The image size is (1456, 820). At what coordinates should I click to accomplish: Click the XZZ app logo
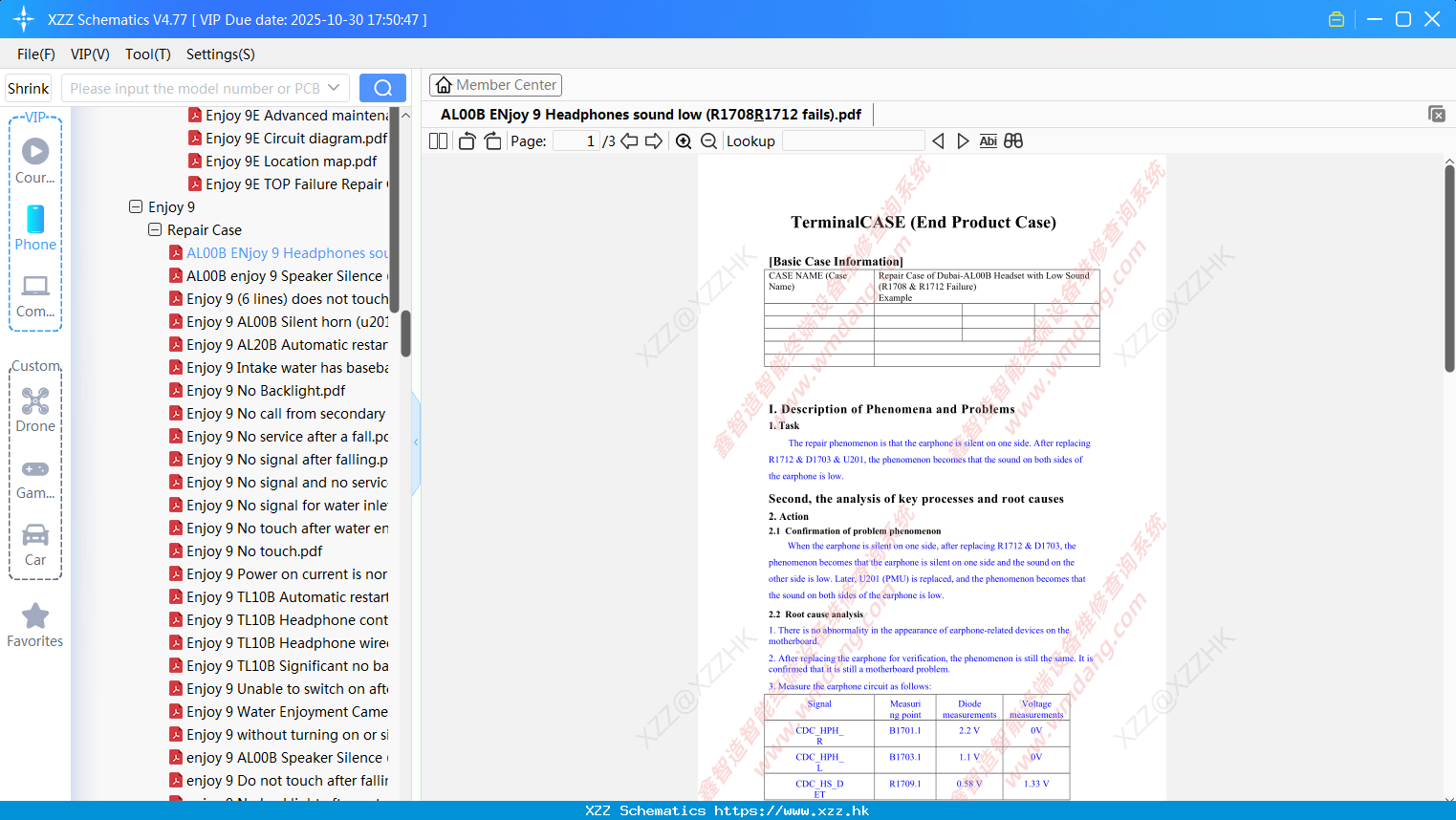tap(23, 19)
